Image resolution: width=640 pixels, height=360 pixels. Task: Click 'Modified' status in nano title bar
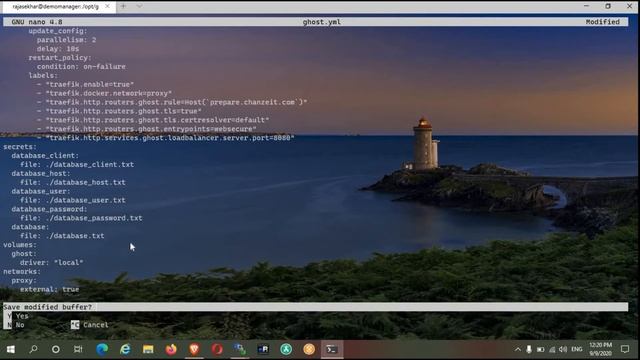point(602,22)
